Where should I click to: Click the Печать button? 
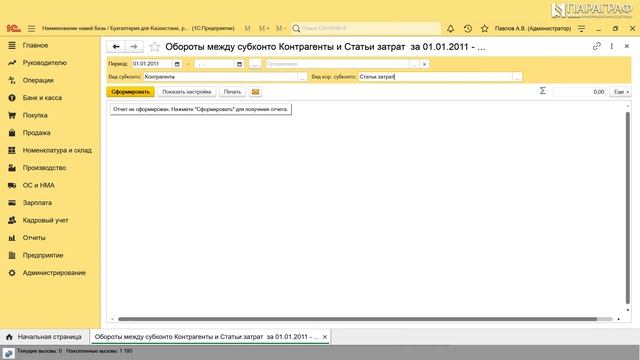click(232, 92)
